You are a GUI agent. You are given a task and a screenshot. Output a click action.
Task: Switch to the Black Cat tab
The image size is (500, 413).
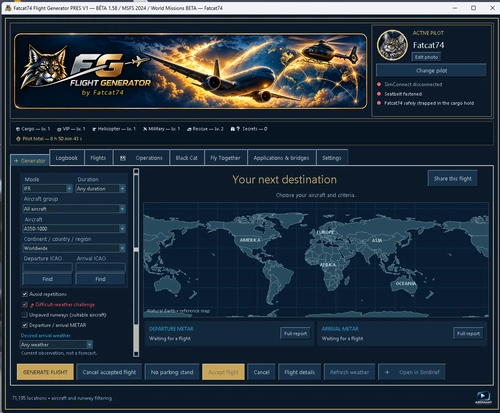pos(187,158)
